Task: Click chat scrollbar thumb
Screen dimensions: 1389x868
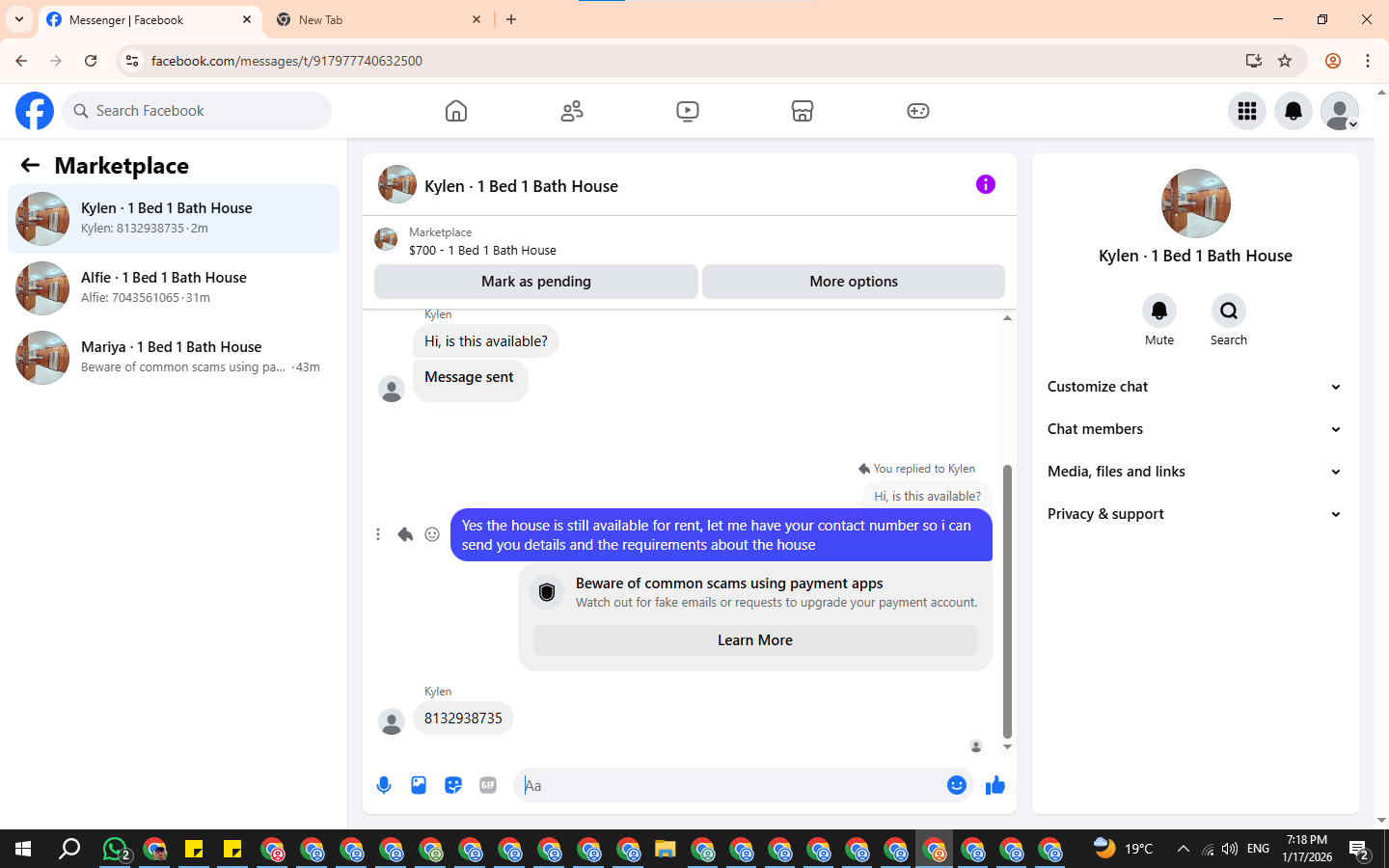Action: pos(1007,601)
